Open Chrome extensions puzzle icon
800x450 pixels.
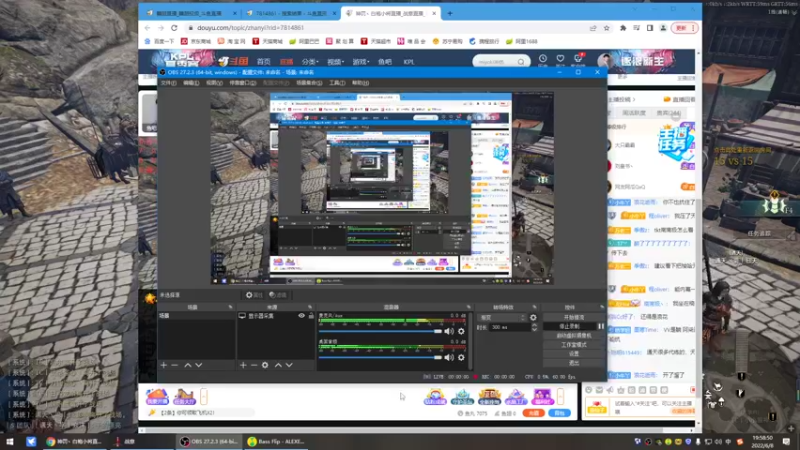pos(623,28)
